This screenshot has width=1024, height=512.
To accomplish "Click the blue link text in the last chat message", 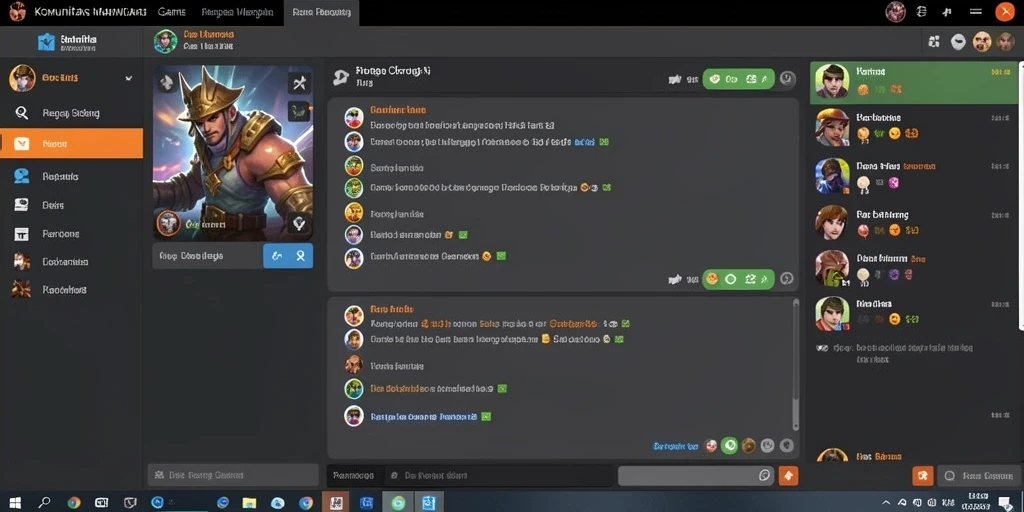I will pos(424,416).
